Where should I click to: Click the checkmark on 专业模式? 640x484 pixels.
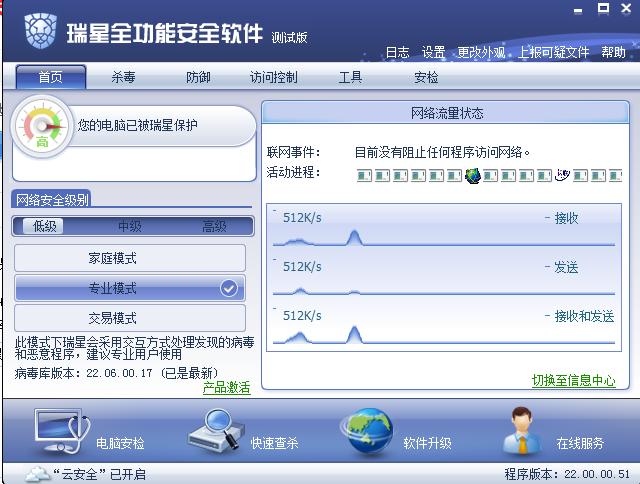(x=229, y=288)
